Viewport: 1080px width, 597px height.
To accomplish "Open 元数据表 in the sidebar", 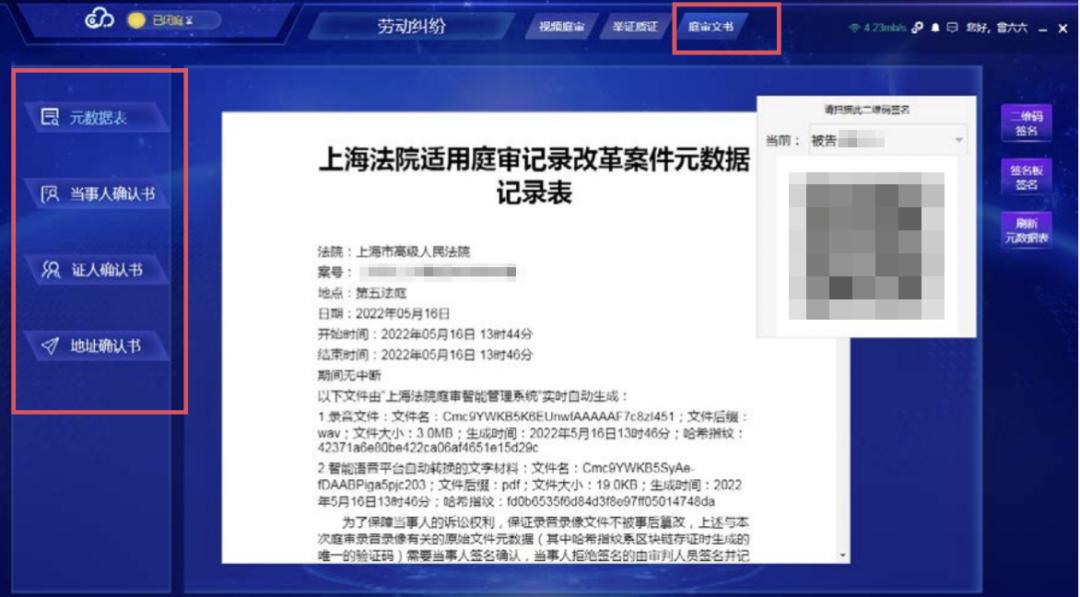I will [x=96, y=117].
